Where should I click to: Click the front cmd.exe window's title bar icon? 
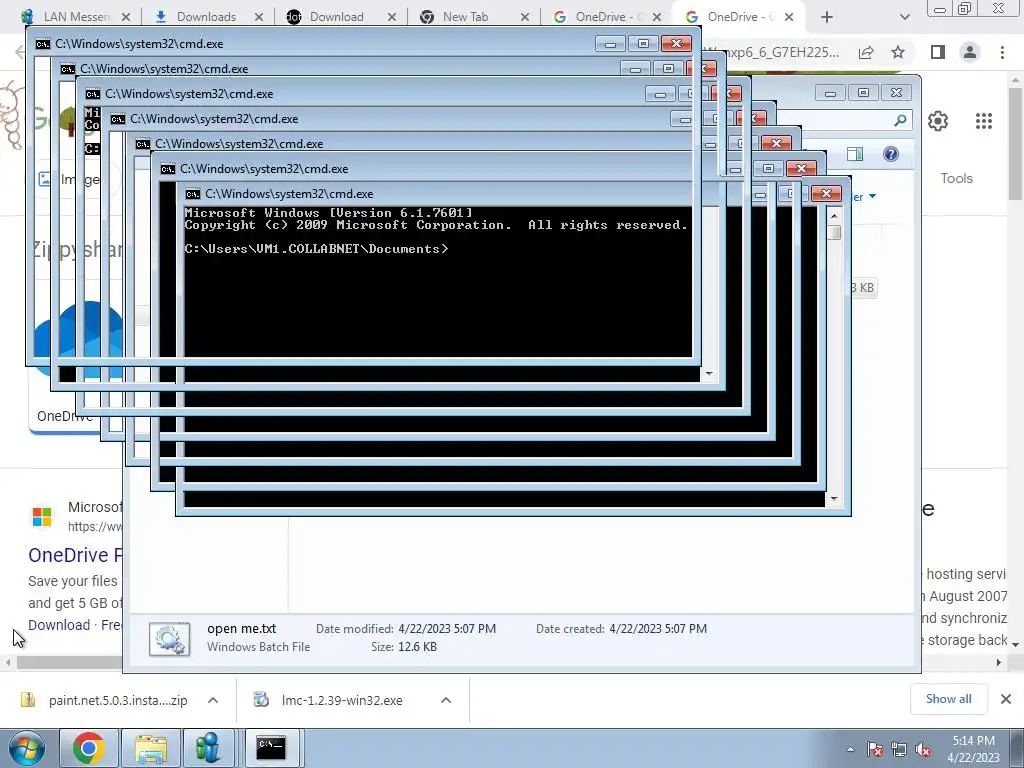coord(192,194)
